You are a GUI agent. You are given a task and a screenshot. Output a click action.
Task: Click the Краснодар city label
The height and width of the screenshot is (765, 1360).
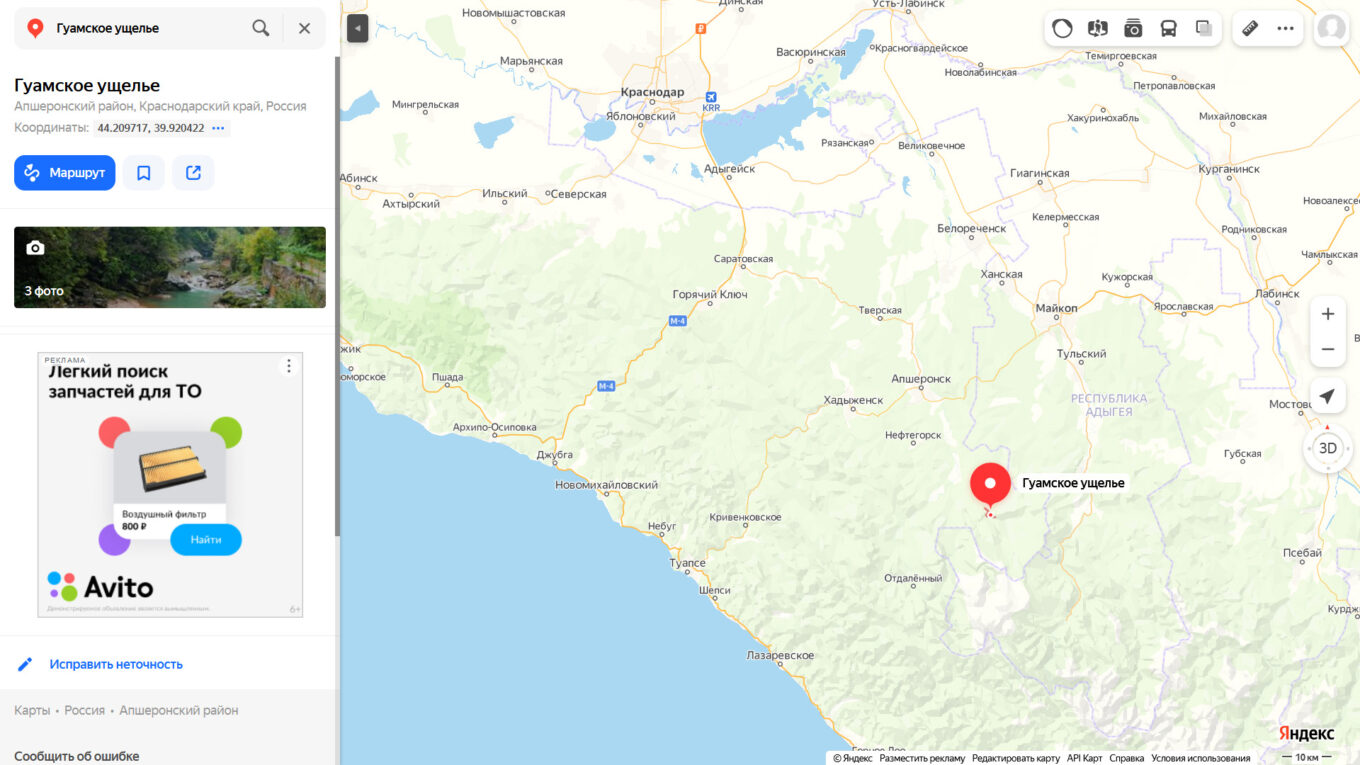click(652, 92)
